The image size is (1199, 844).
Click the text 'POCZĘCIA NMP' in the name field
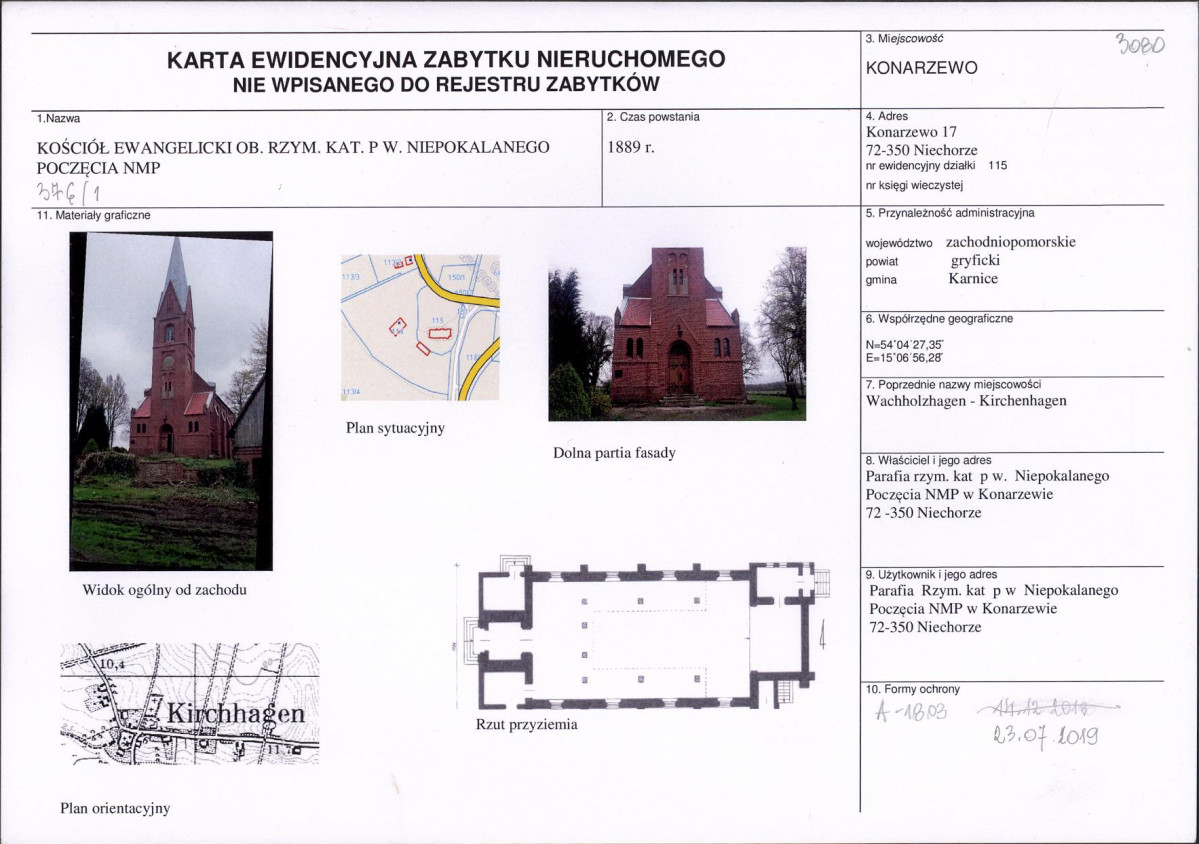click(99, 168)
